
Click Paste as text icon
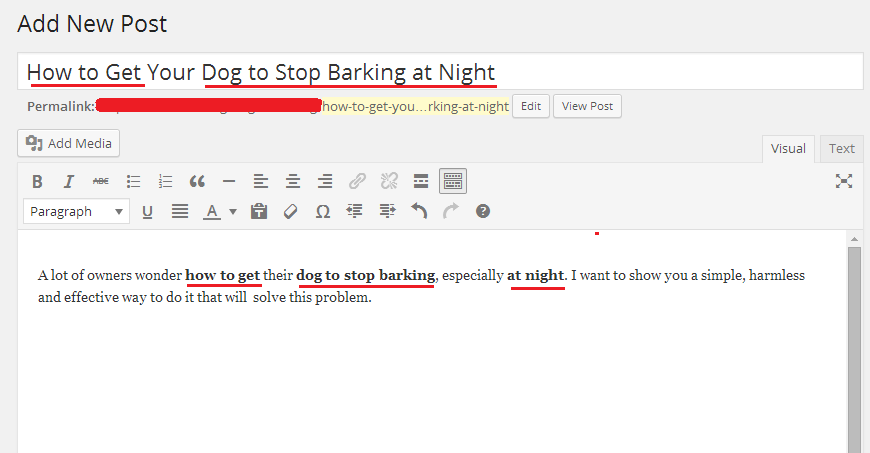click(x=259, y=212)
